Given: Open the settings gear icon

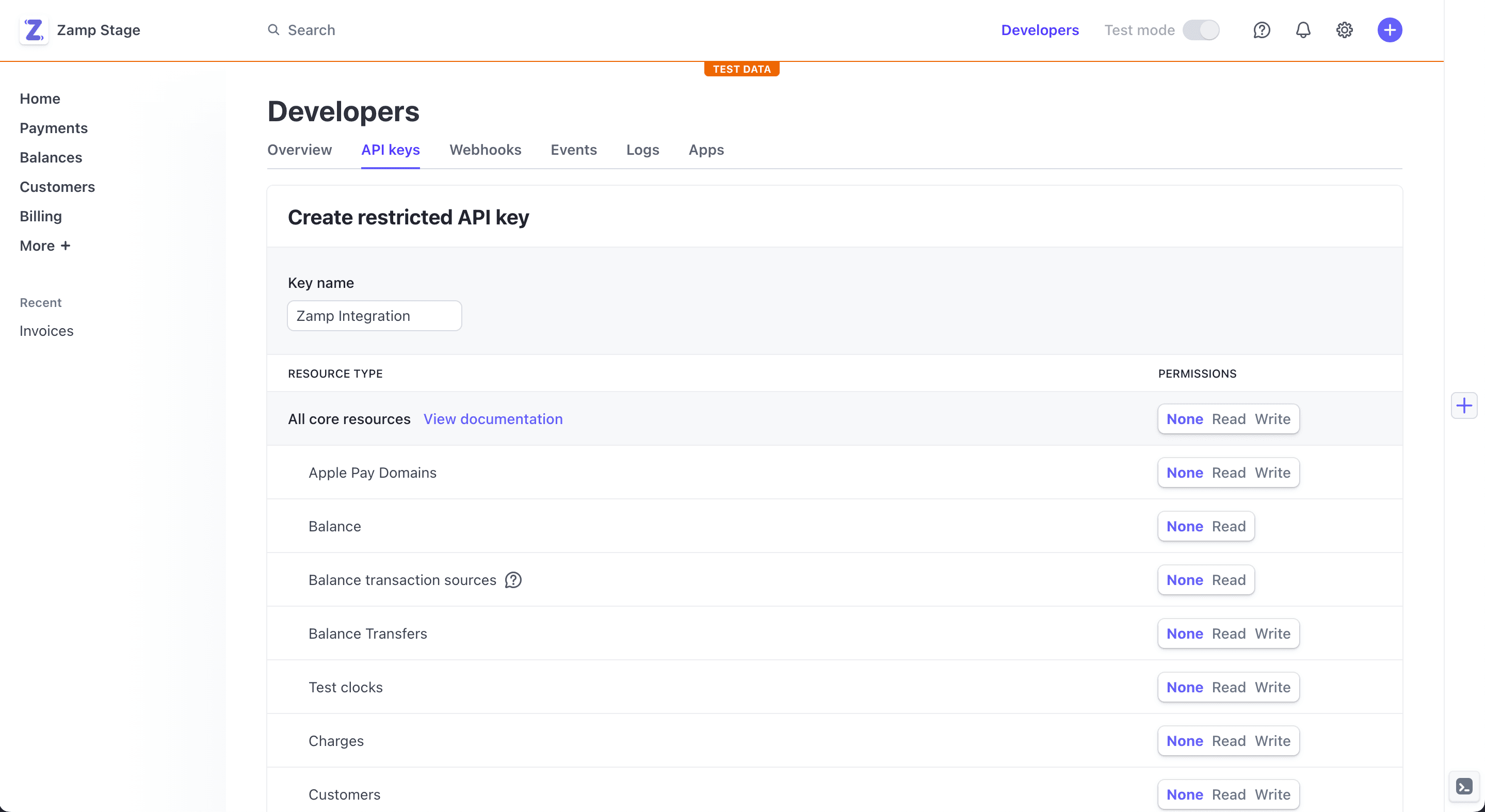Looking at the screenshot, I should (1344, 30).
